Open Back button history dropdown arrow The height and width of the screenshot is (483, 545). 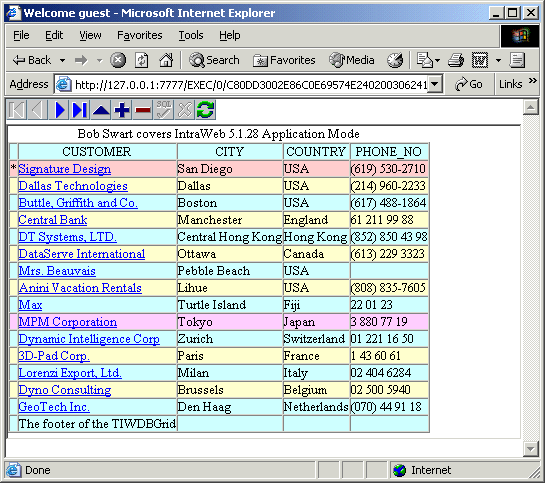[x=62, y=60]
